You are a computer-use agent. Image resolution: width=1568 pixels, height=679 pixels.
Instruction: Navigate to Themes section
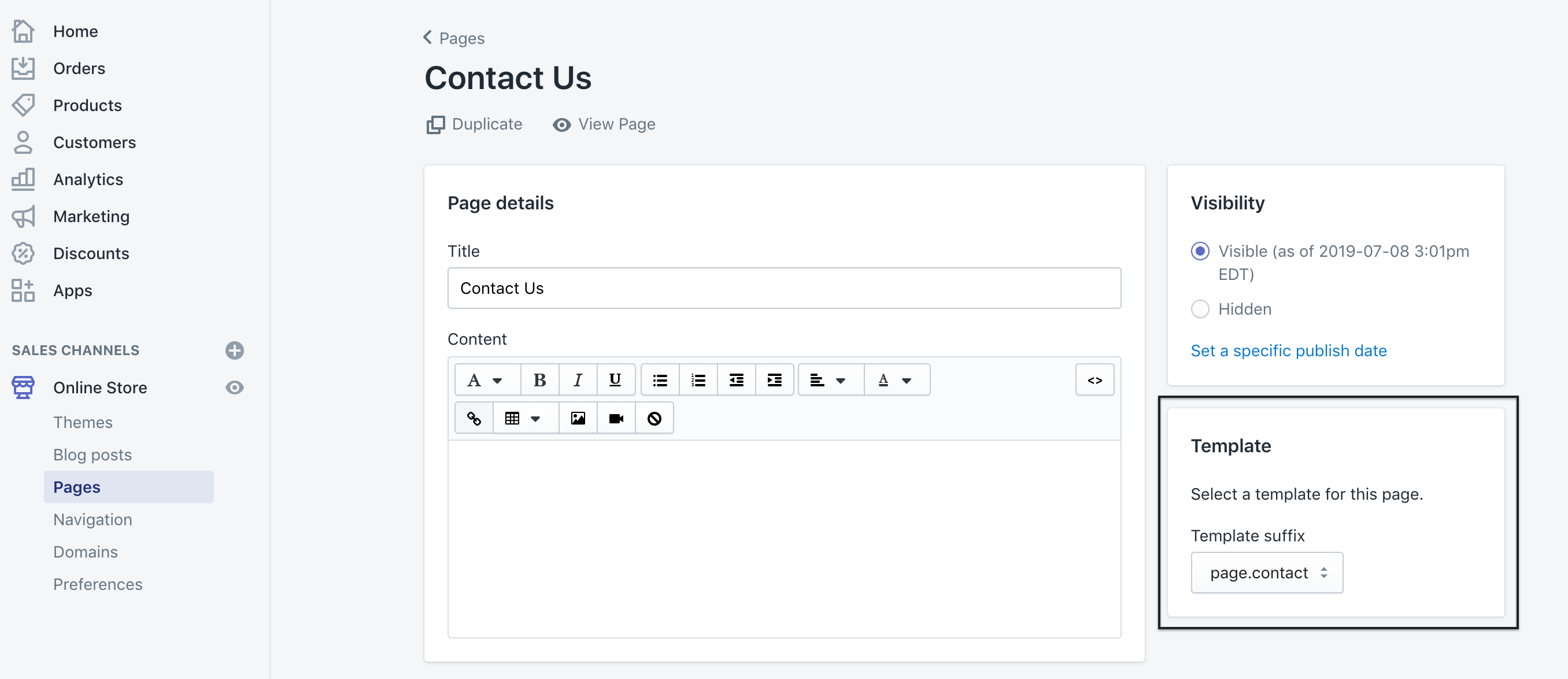pos(83,422)
